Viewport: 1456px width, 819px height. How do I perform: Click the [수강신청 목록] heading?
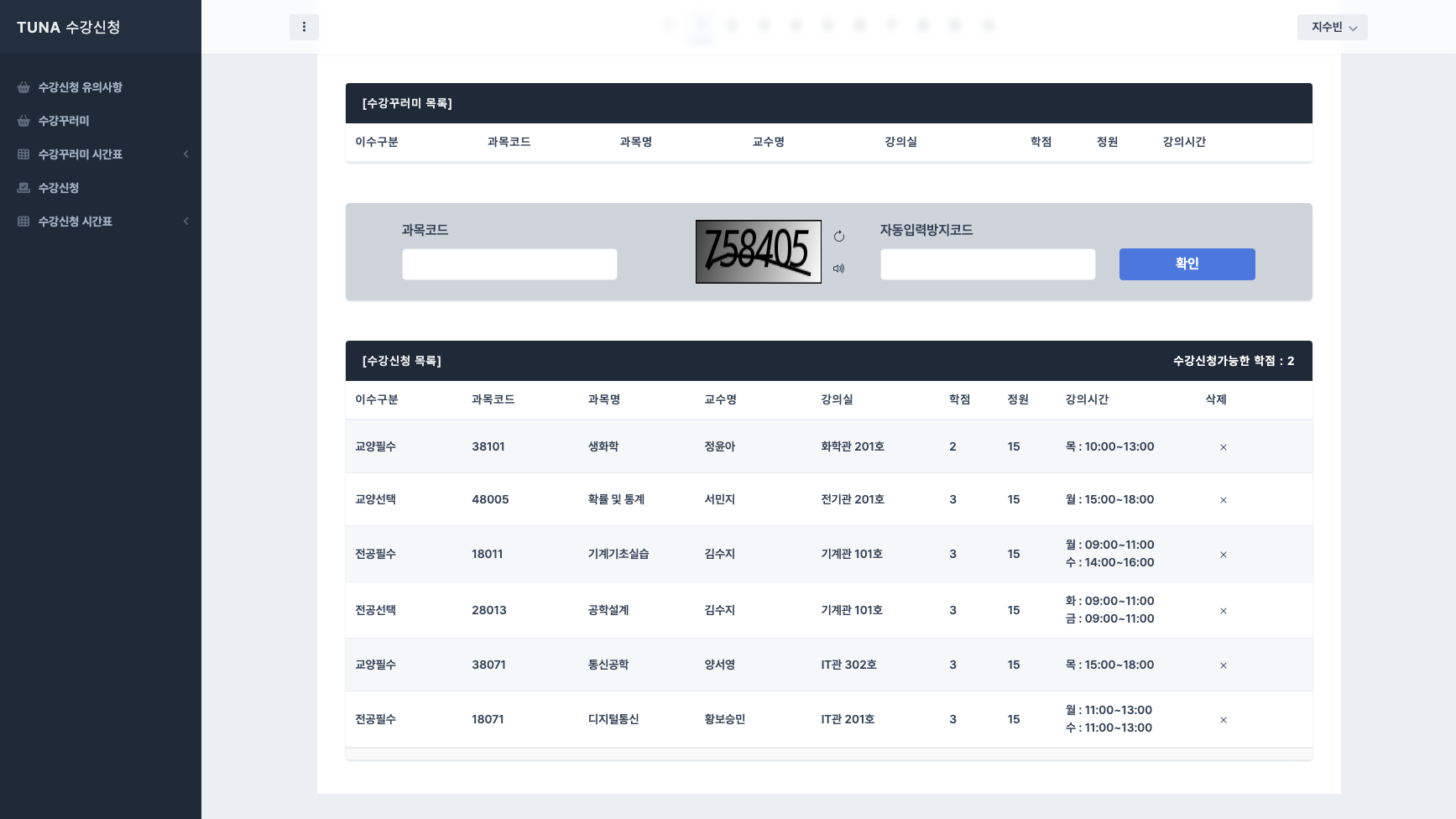click(402, 361)
